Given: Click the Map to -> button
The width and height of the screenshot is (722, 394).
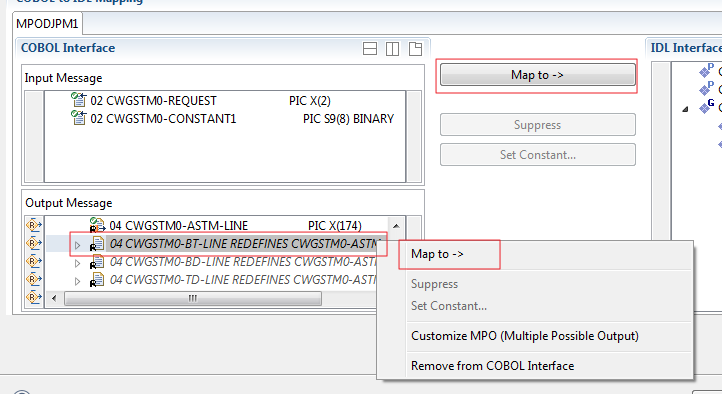Looking at the screenshot, I should tap(537, 75).
